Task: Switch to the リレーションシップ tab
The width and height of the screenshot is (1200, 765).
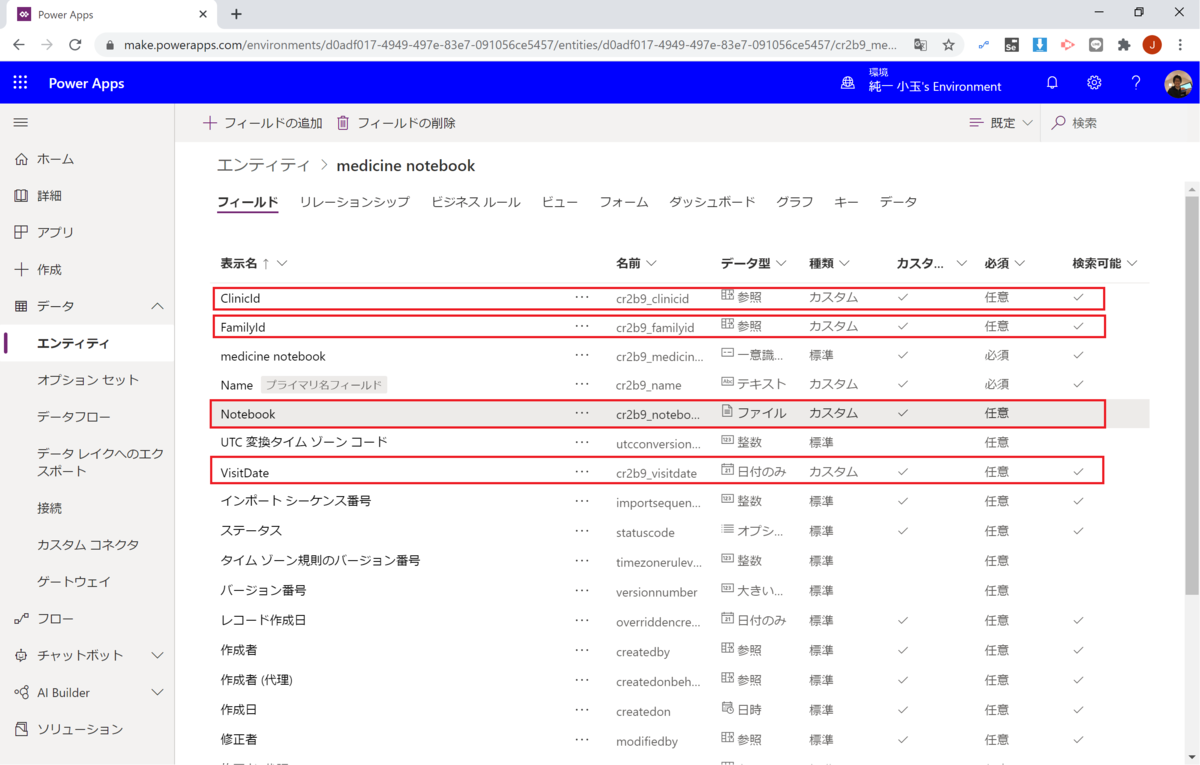Action: tap(355, 201)
